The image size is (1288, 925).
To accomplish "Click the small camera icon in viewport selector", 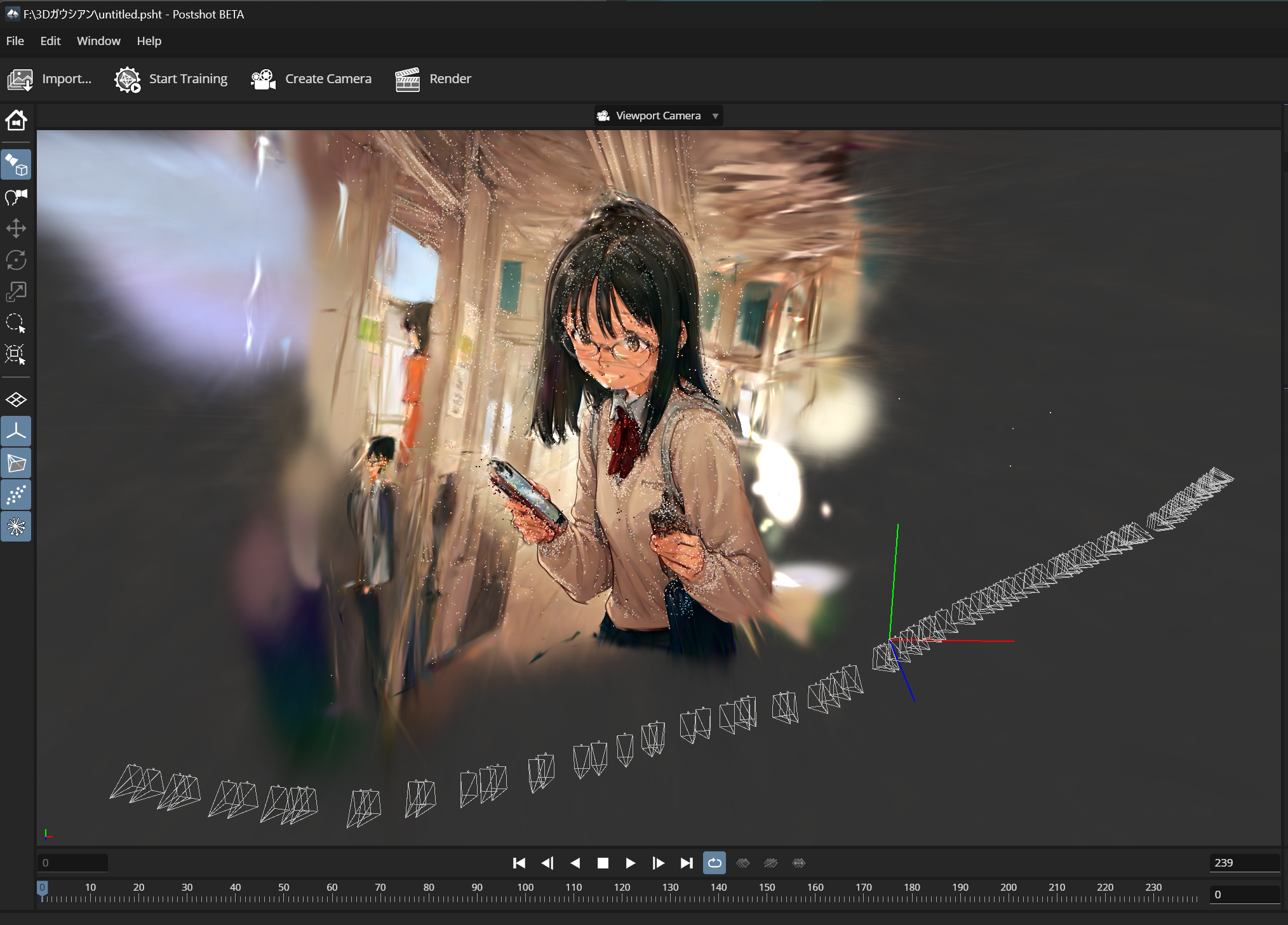I will [x=603, y=116].
